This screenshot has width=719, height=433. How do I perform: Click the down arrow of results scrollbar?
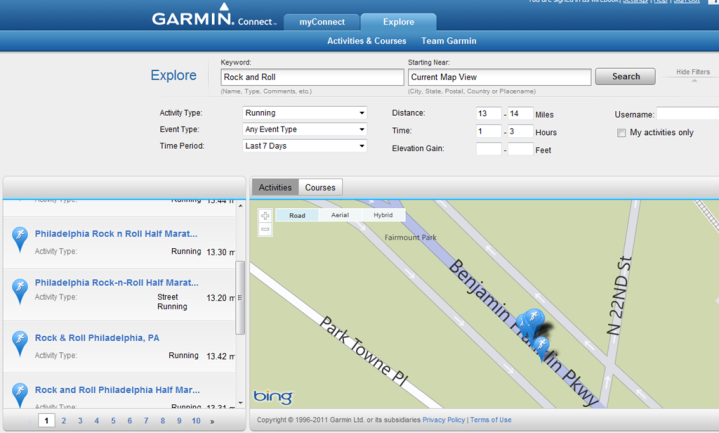click(x=240, y=403)
